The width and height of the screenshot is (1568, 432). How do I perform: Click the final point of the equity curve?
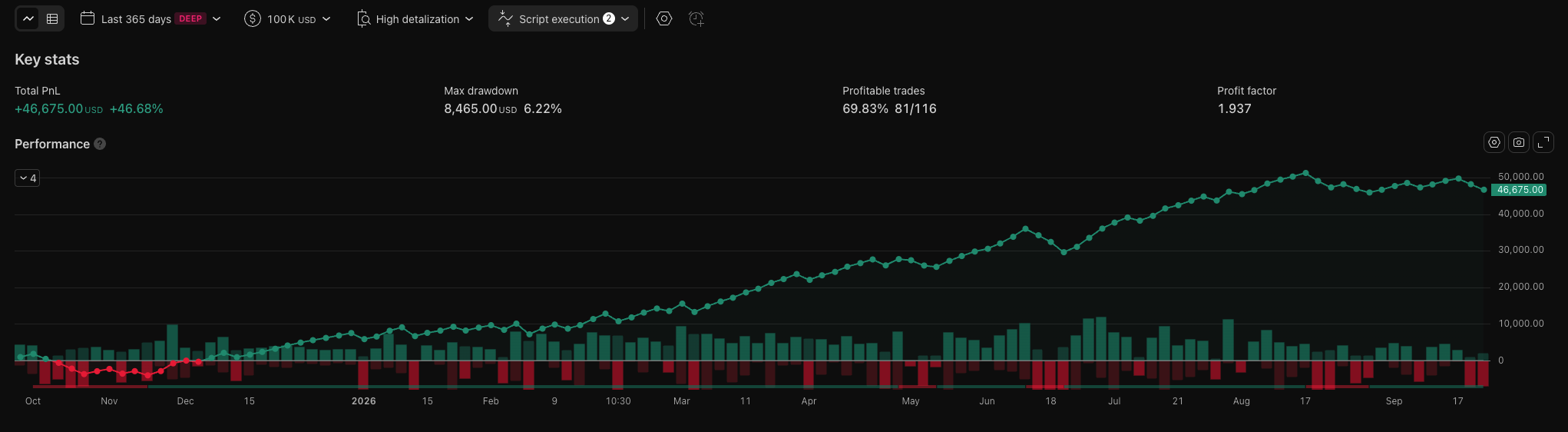(x=1484, y=189)
